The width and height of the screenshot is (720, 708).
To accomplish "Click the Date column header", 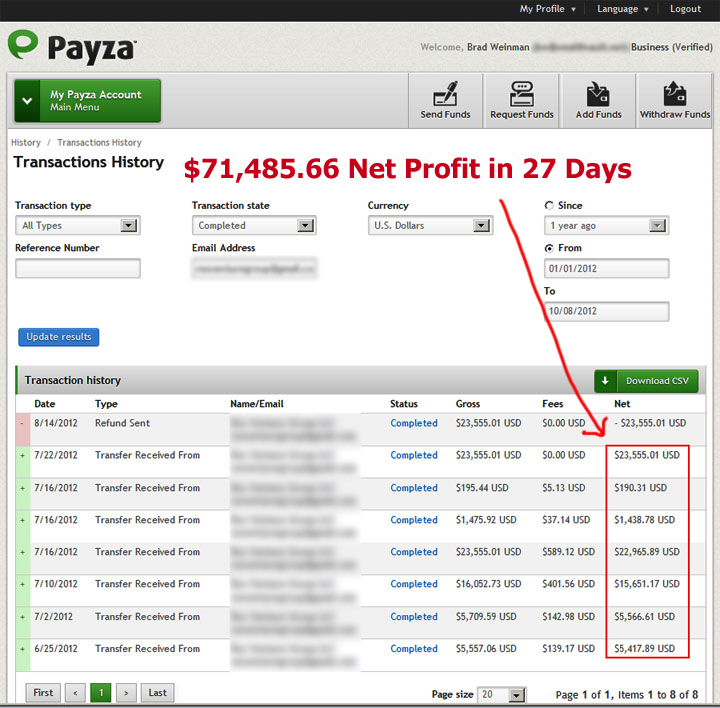I will click(x=45, y=404).
